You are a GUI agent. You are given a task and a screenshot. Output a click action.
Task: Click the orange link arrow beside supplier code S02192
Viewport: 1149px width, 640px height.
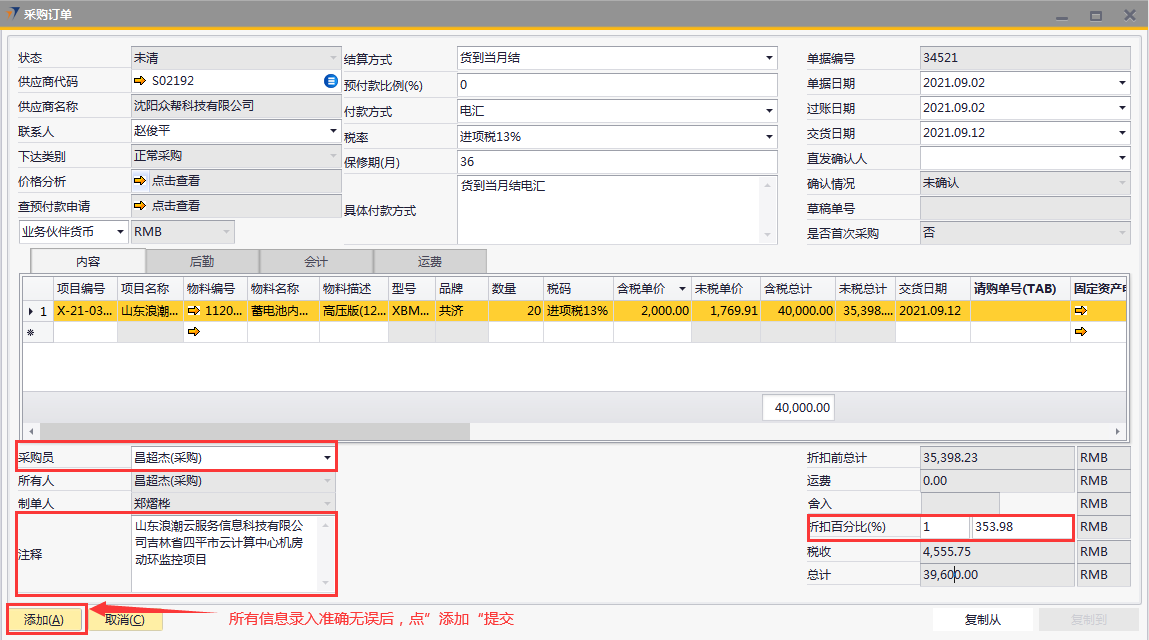(x=140, y=81)
